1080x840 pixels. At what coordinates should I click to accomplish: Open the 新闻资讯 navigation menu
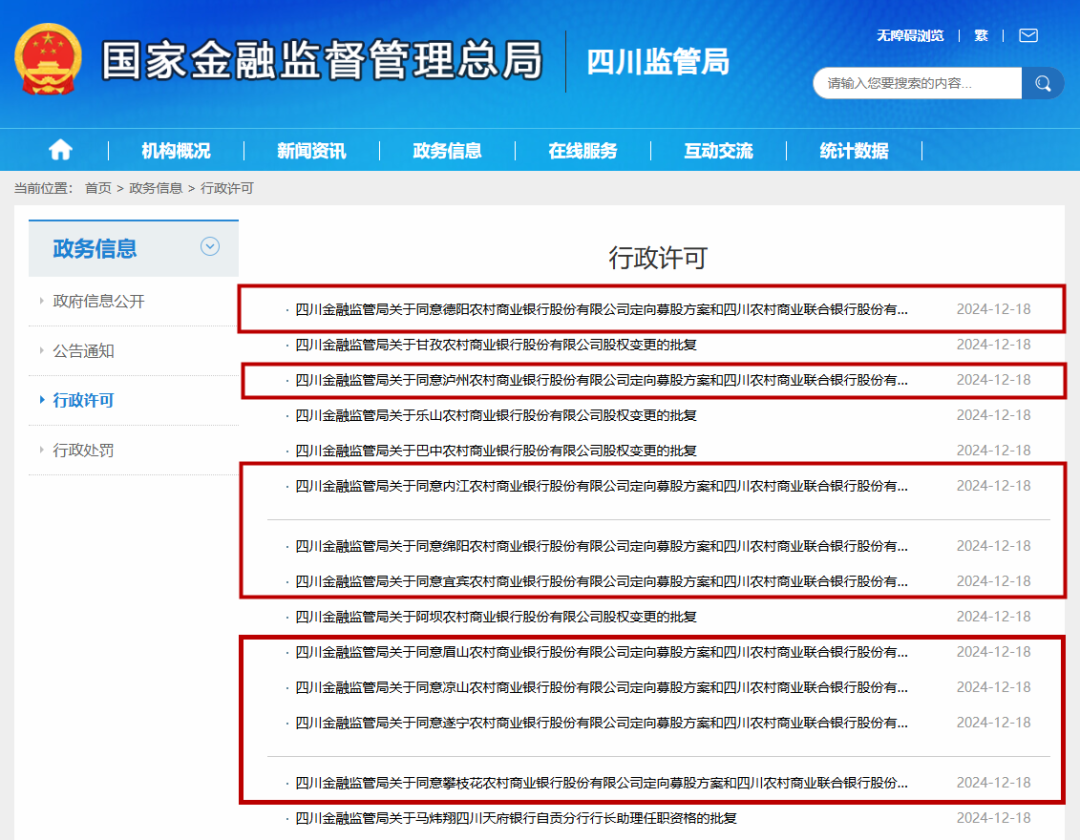click(311, 150)
